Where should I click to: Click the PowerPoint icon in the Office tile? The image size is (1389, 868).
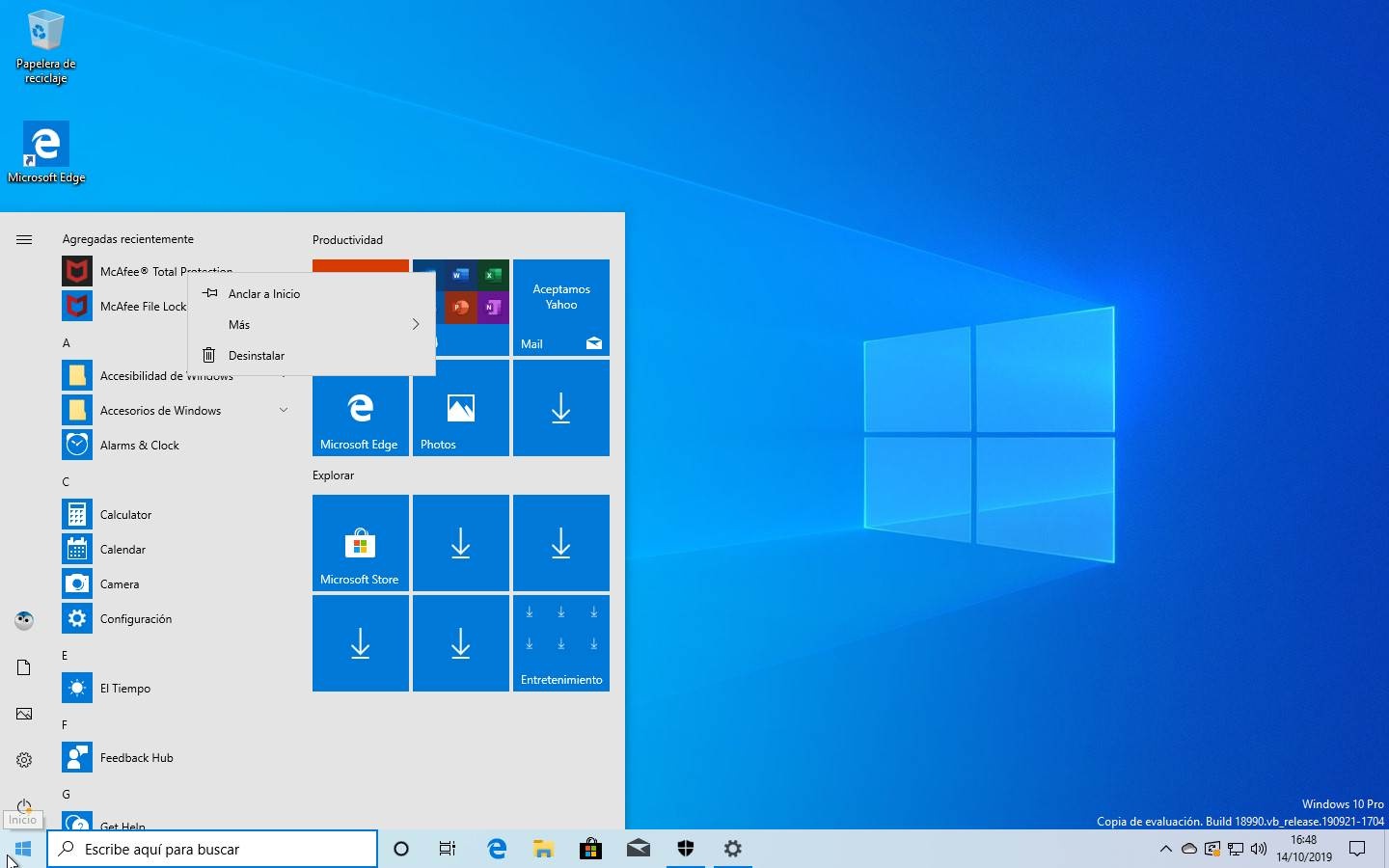tap(460, 308)
